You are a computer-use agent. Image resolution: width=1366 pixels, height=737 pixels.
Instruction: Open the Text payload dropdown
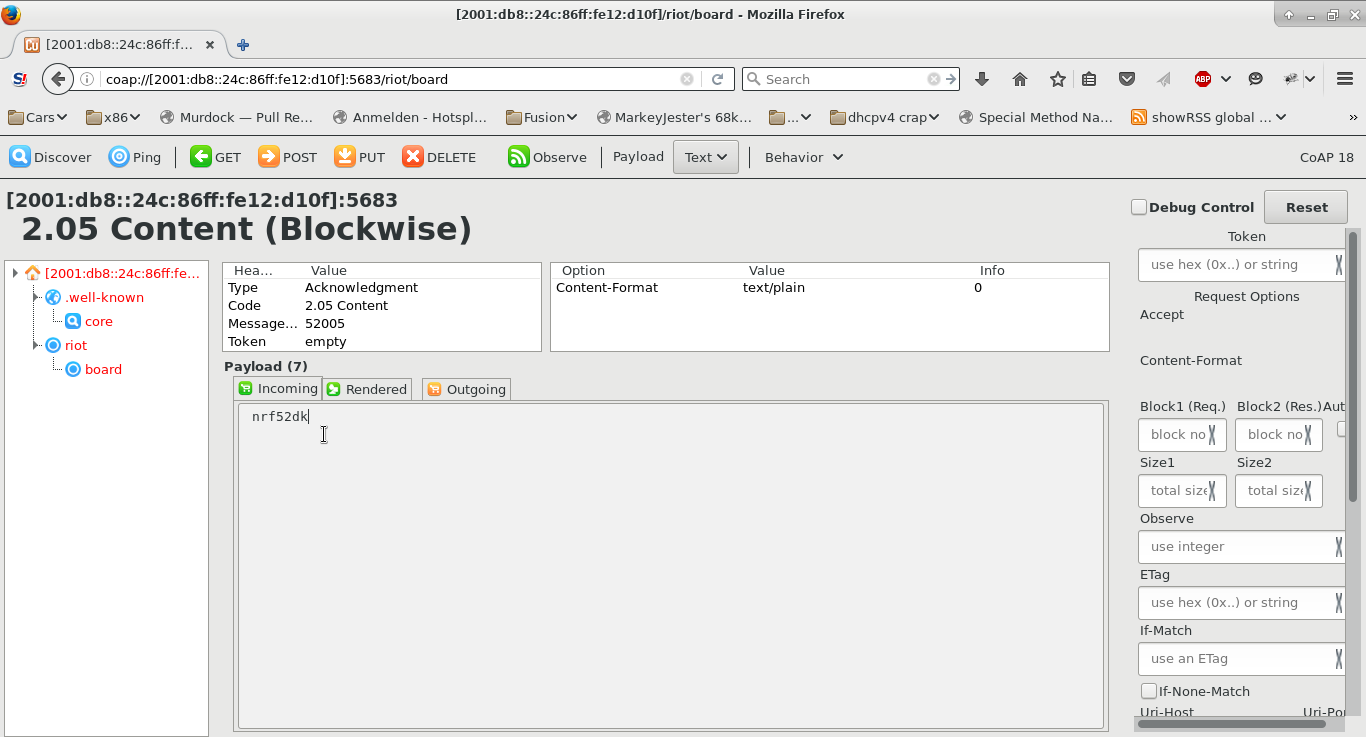point(706,157)
